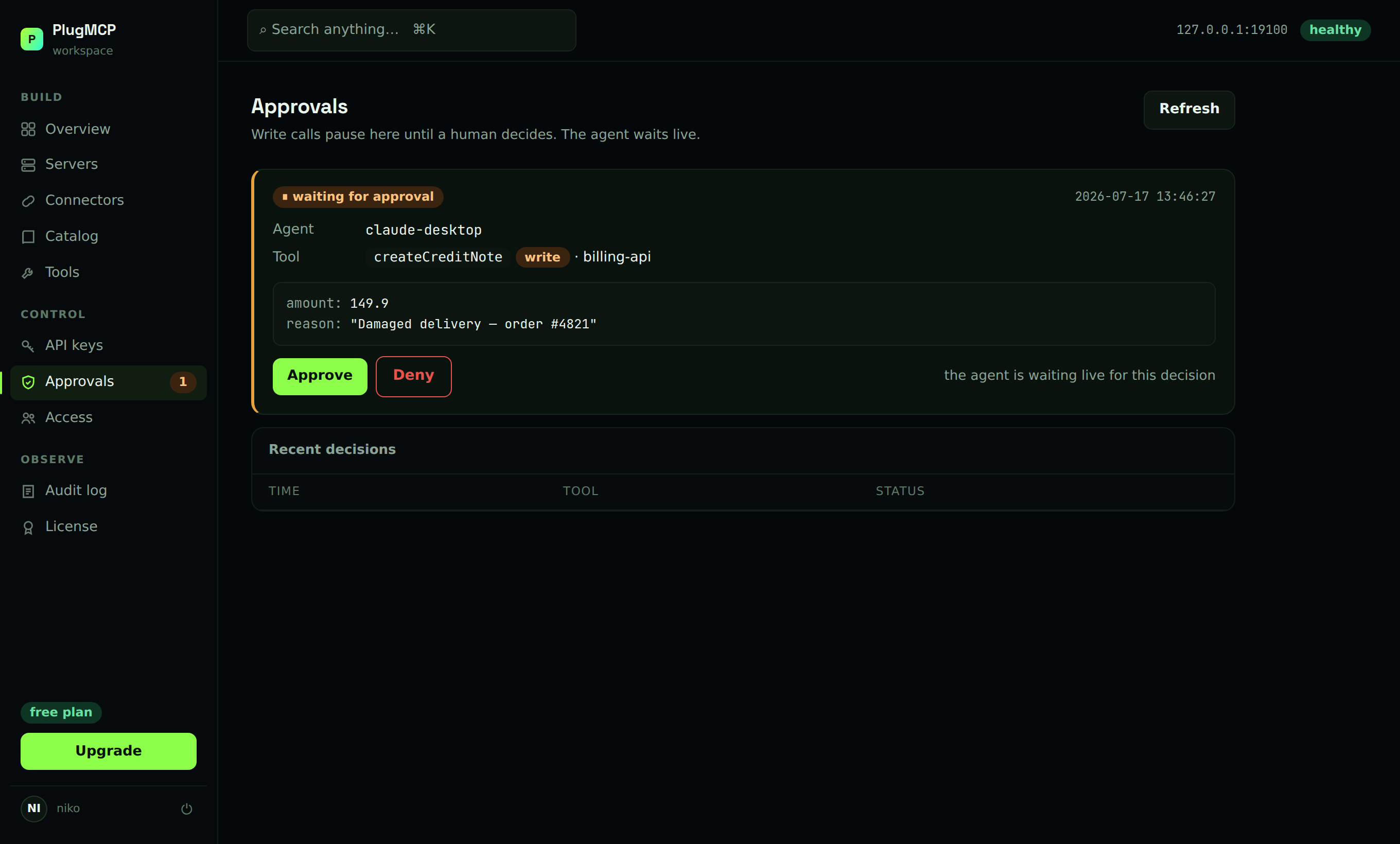Viewport: 1400px width, 844px height.
Task: Click the Damaged delivery reason text
Action: point(474,324)
